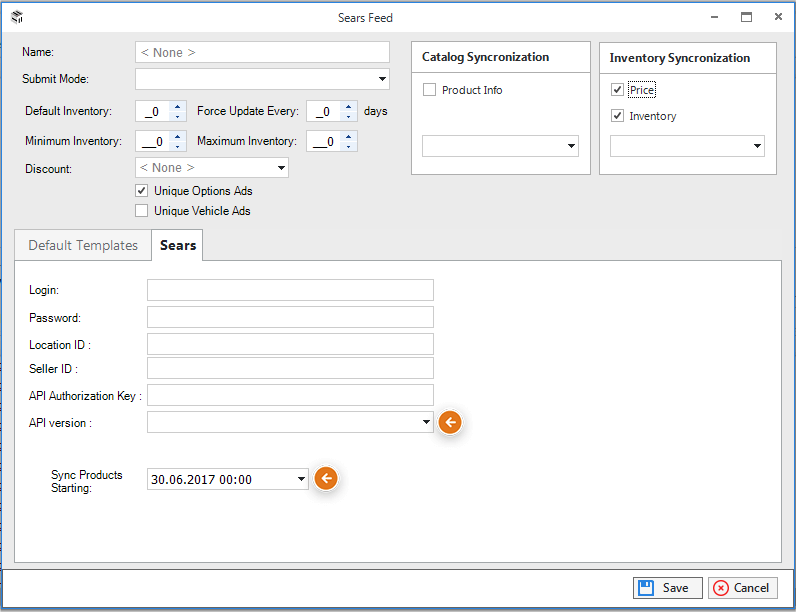The height and width of the screenshot is (612, 796).
Task: Open the Sync Products Starting date picker
Action: (227, 479)
